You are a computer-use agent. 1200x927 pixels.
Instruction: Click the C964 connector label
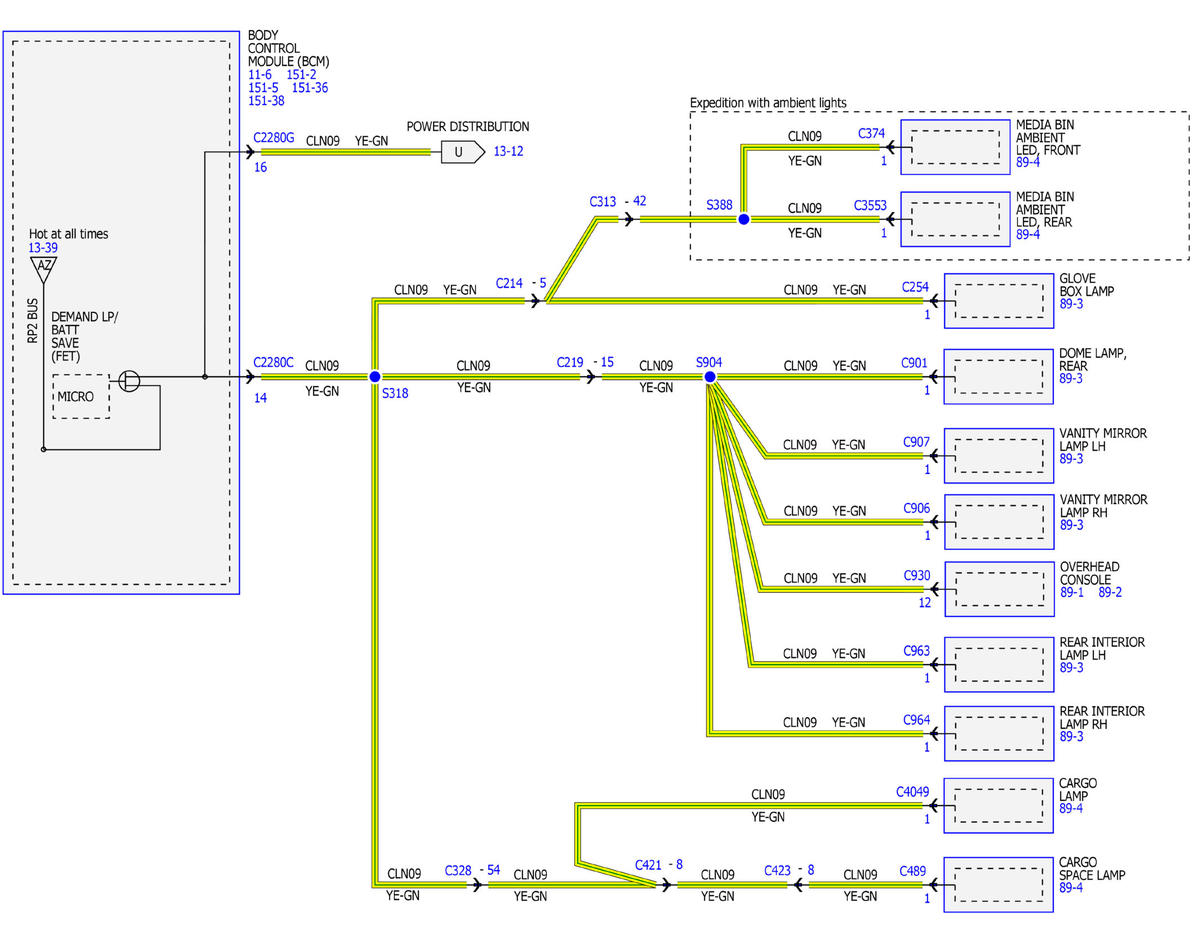click(917, 719)
